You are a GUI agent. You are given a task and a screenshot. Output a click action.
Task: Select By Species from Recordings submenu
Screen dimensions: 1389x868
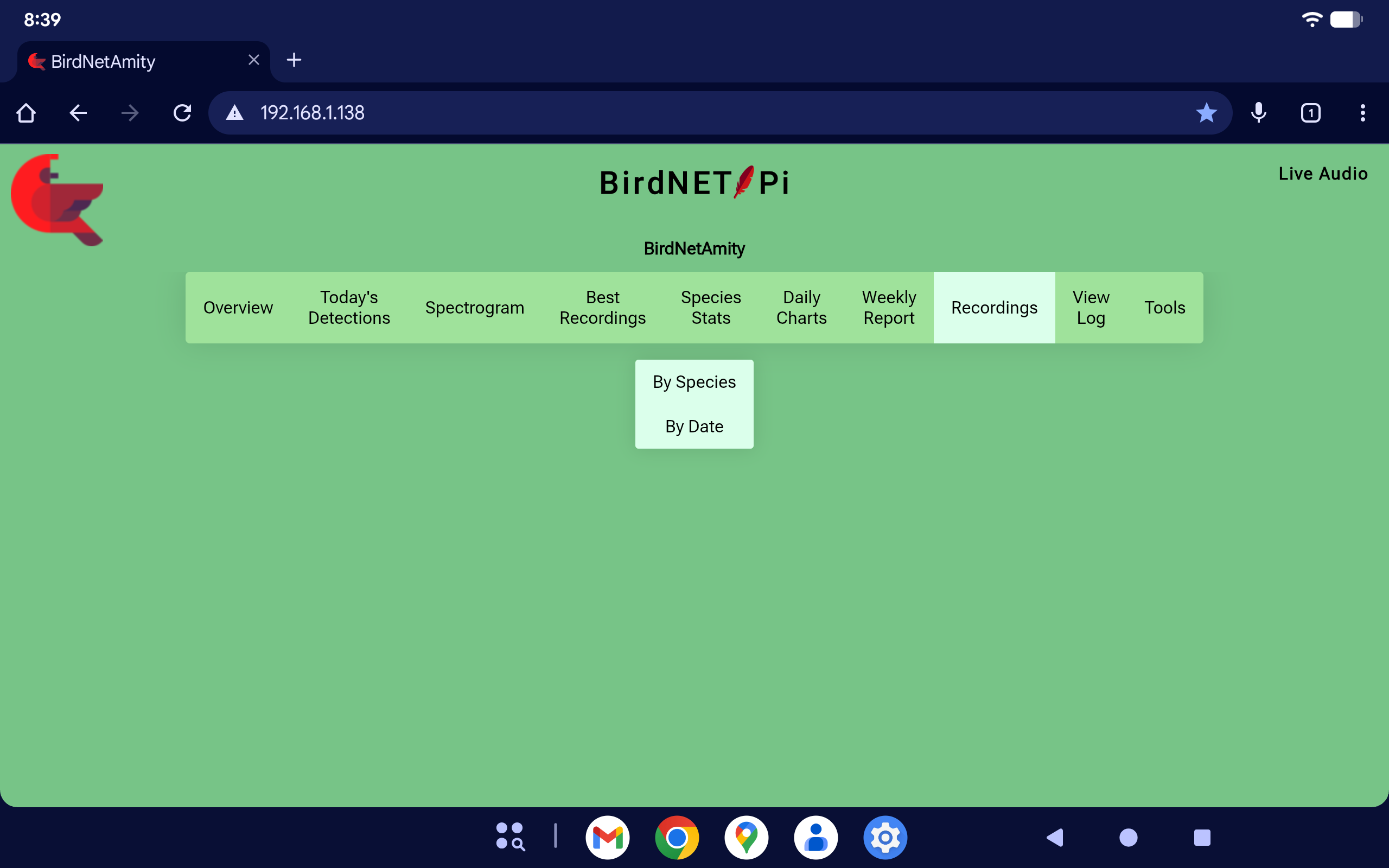pos(694,382)
